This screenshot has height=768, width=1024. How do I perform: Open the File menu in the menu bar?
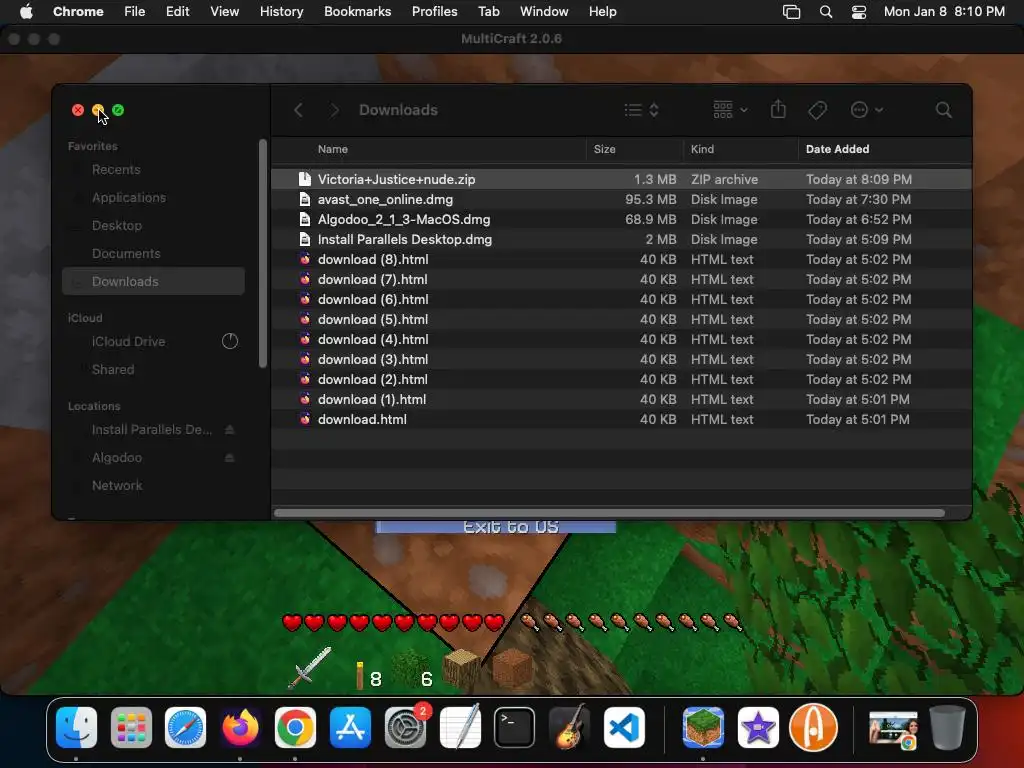(135, 12)
